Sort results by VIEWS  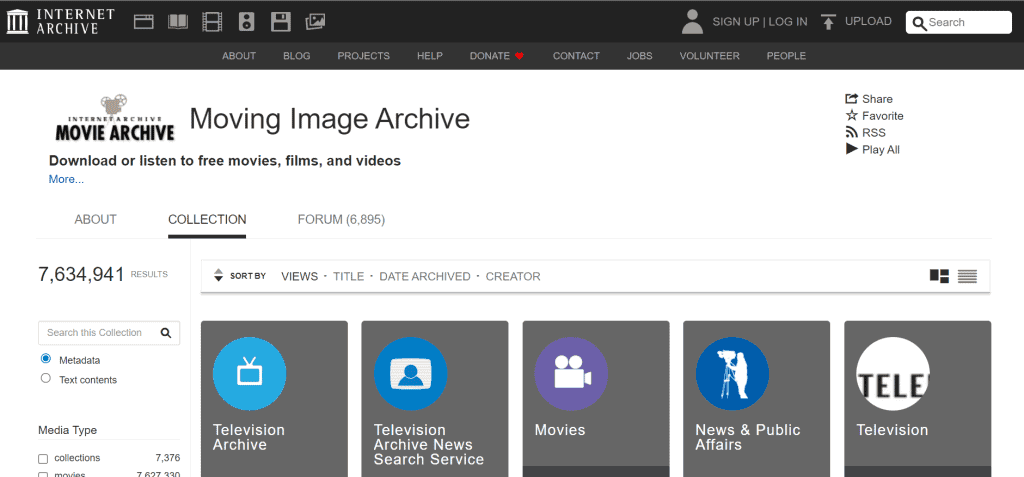point(299,276)
